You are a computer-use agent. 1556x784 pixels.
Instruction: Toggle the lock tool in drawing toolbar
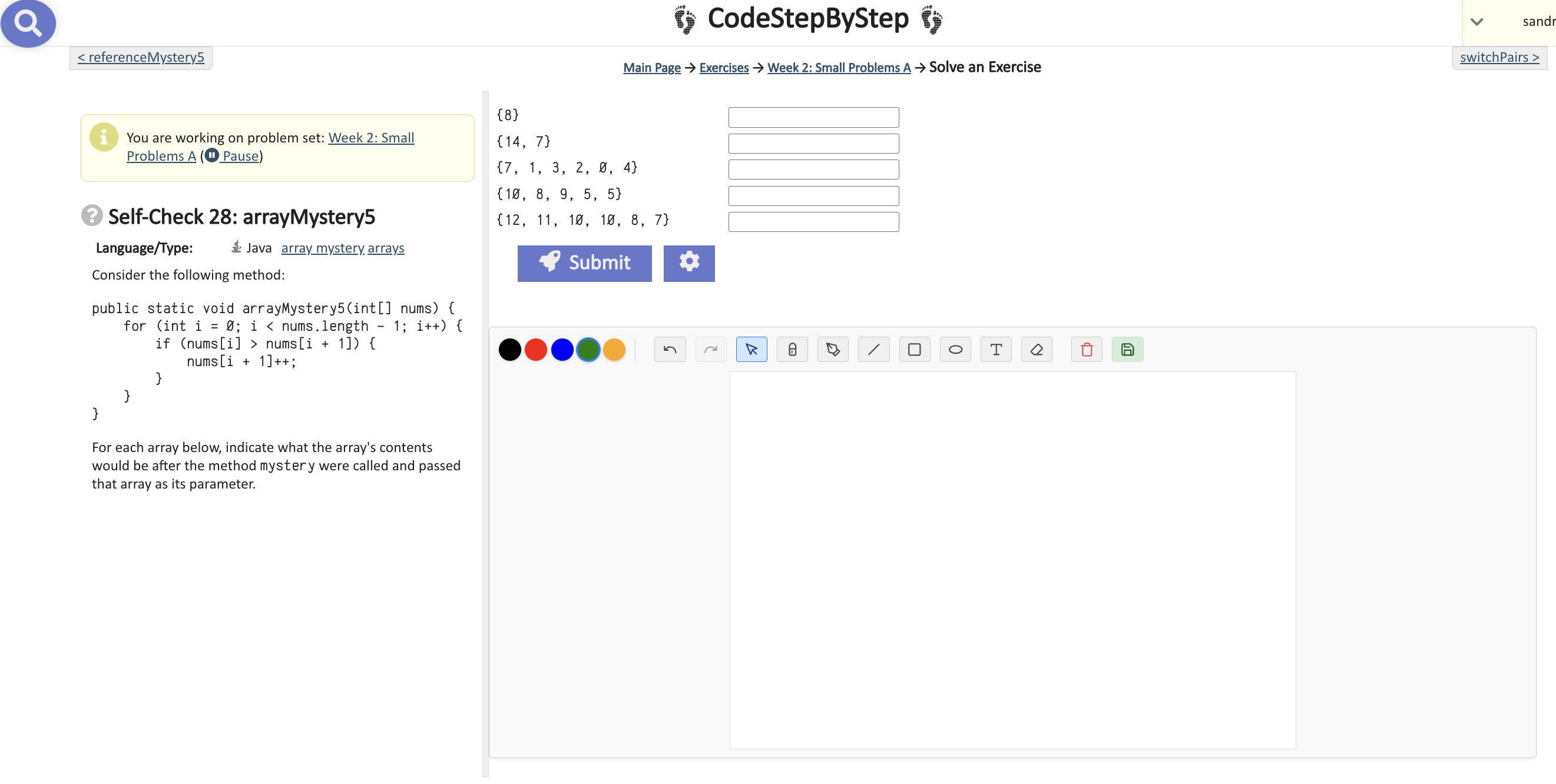pyautogui.click(x=792, y=350)
